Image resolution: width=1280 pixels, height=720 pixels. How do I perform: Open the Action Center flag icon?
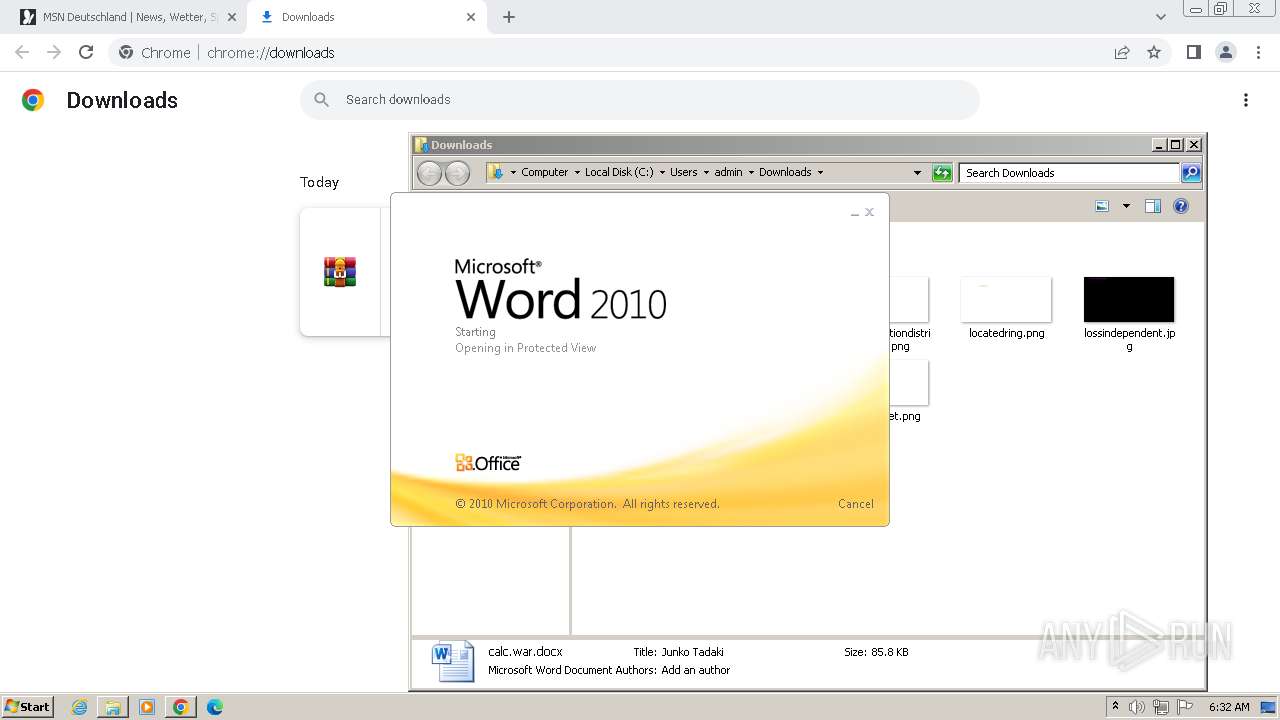pyautogui.click(x=1185, y=707)
